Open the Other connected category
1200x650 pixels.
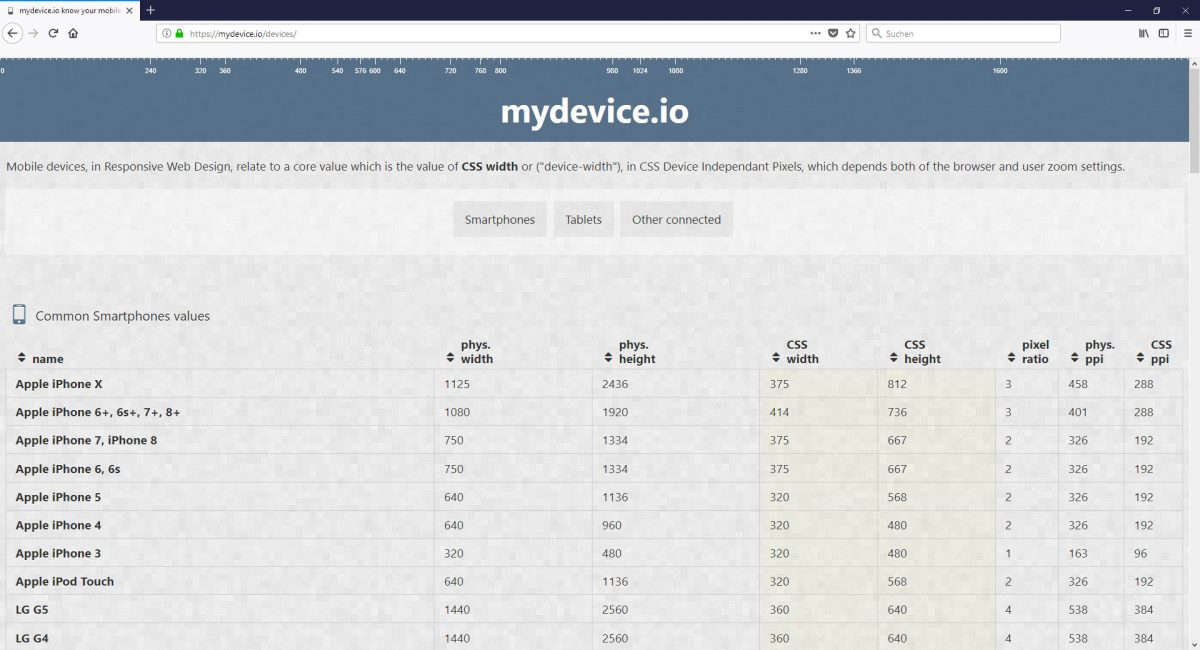pyautogui.click(x=676, y=220)
